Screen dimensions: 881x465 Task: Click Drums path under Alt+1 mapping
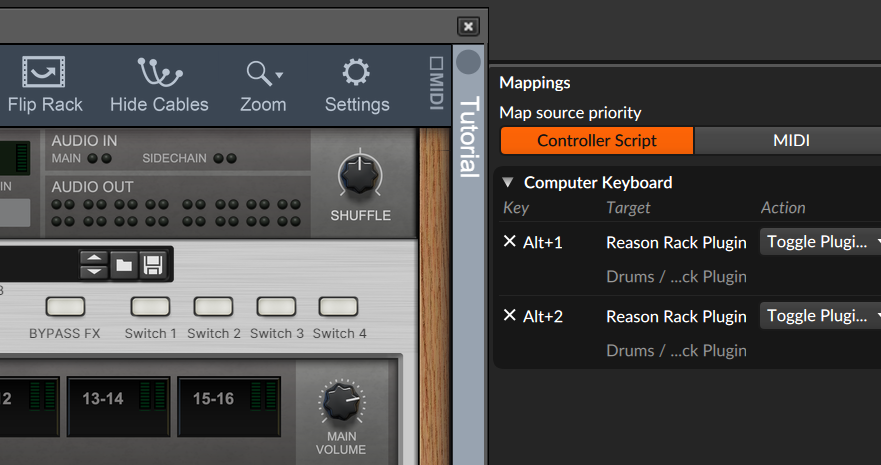click(x=676, y=277)
